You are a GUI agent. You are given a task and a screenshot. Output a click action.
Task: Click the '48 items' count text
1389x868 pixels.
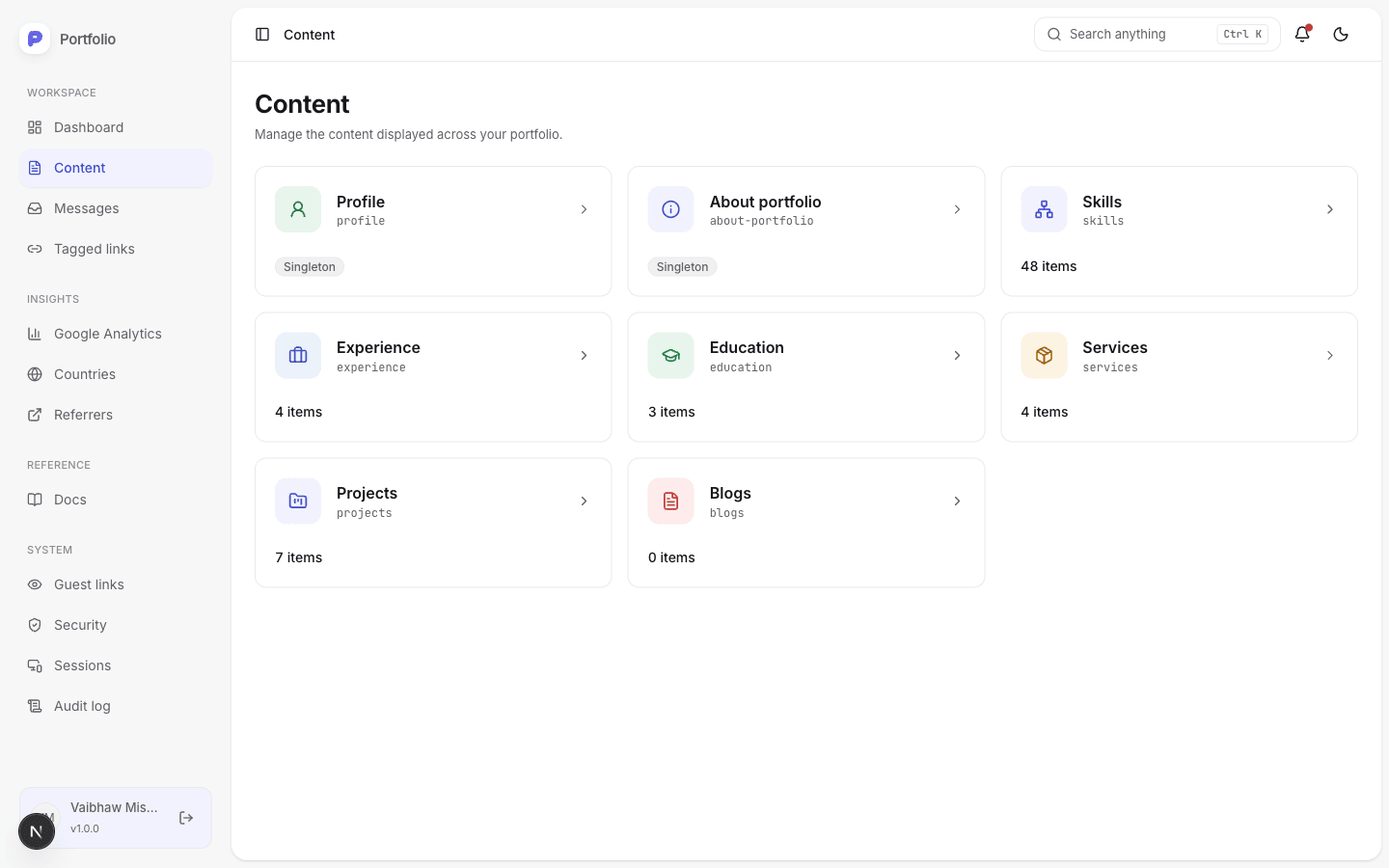coord(1049,266)
